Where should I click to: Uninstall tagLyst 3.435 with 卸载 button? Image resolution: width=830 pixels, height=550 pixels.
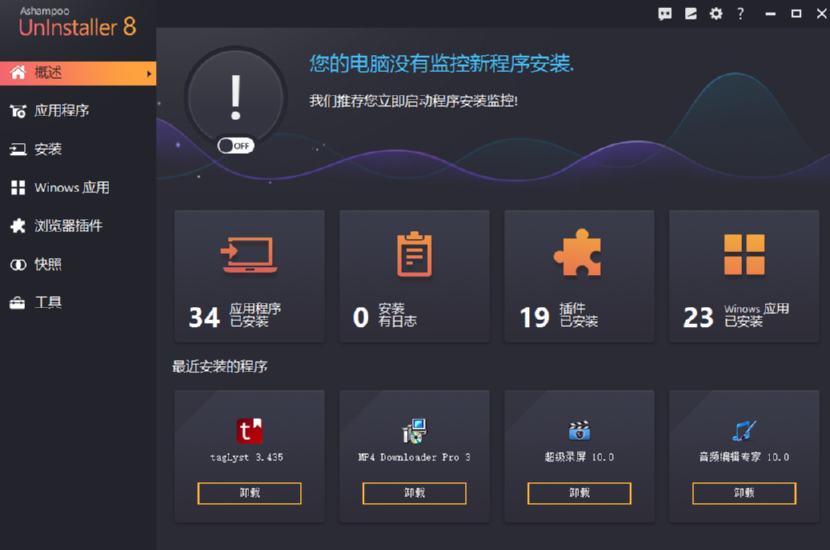(249, 493)
